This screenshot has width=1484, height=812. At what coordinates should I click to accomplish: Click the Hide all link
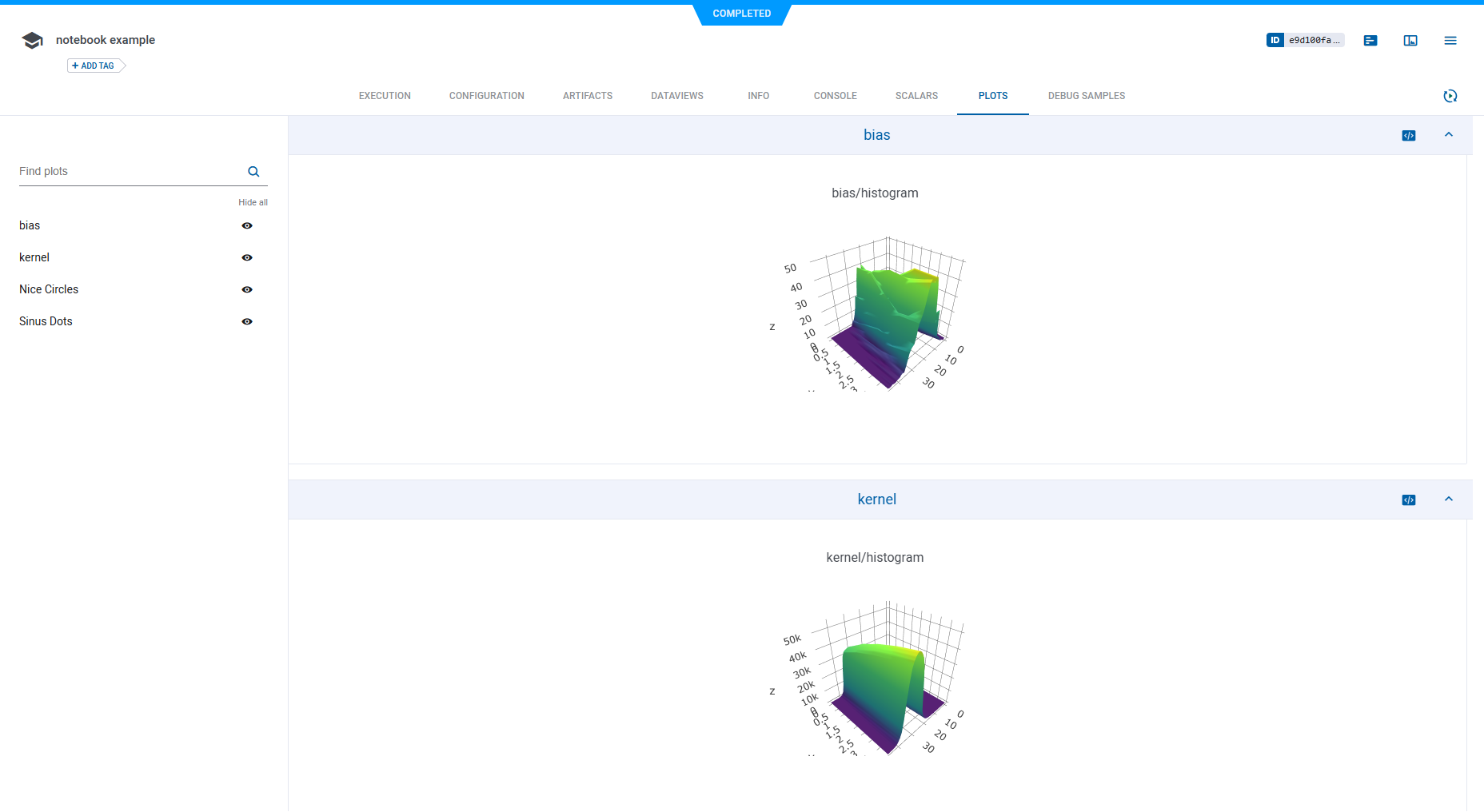[253, 202]
